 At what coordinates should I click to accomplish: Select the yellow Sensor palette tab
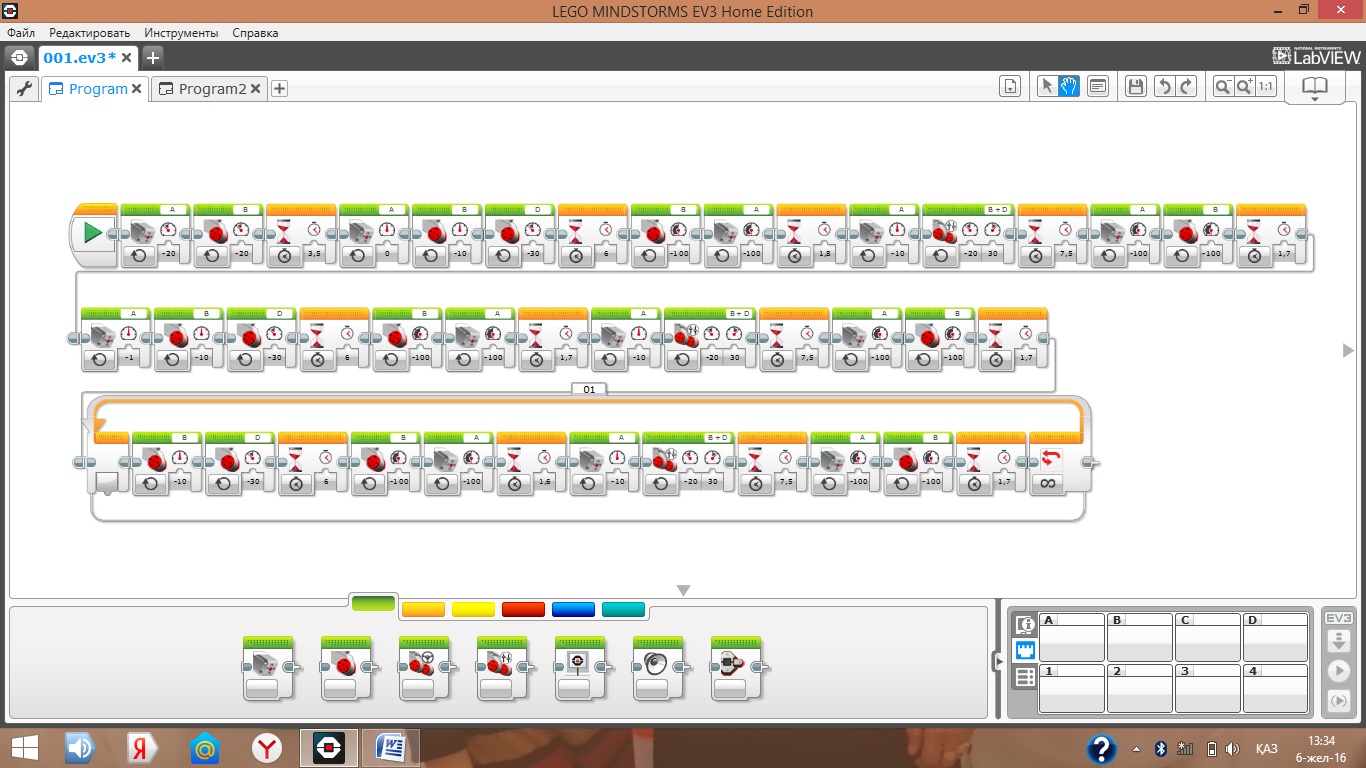[x=473, y=609]
